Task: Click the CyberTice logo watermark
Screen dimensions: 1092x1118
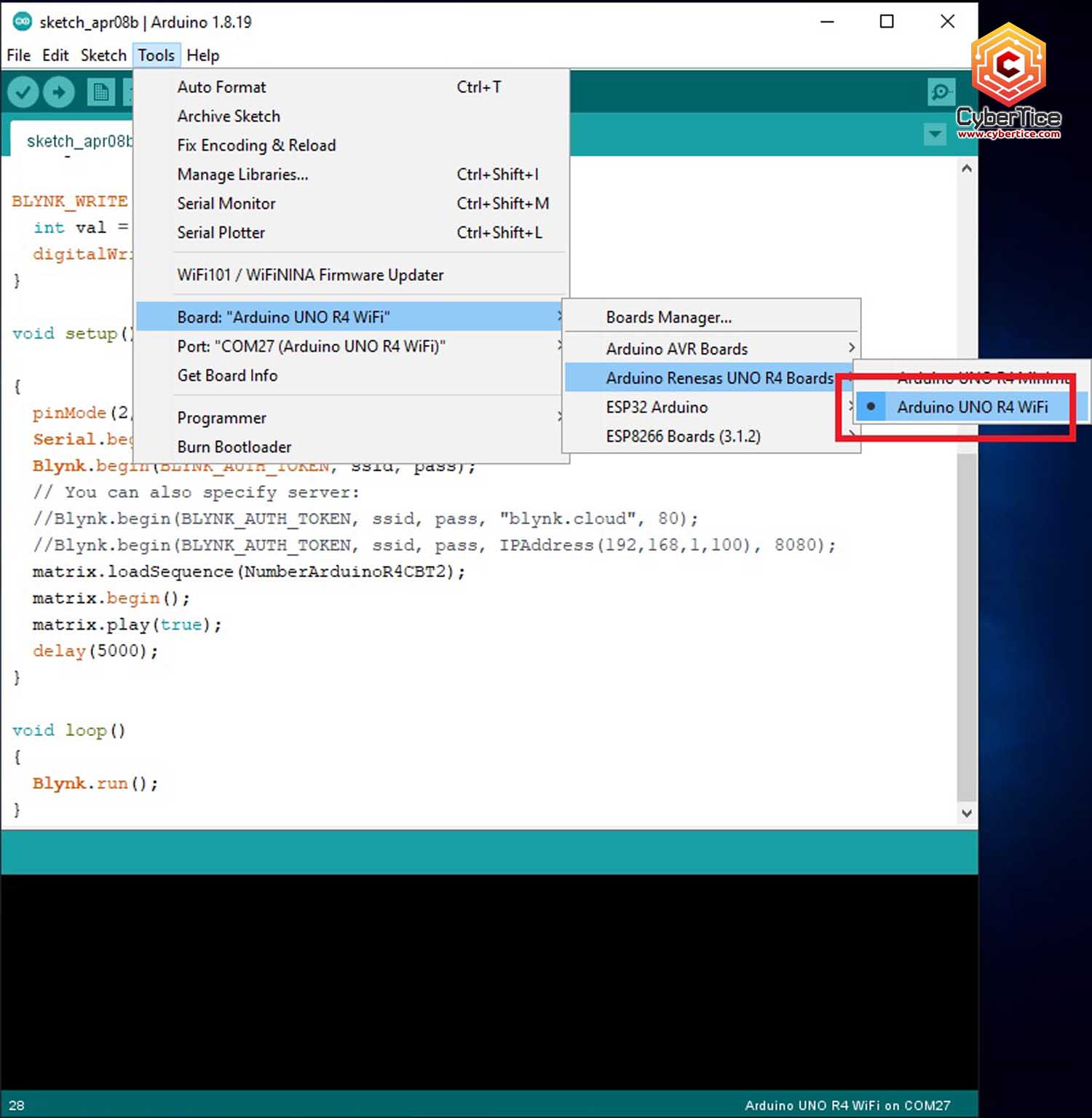Action: click(1008, 82)
